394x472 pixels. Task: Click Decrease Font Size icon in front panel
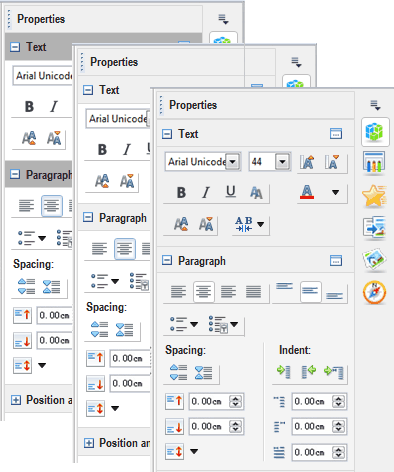point(332,162)
